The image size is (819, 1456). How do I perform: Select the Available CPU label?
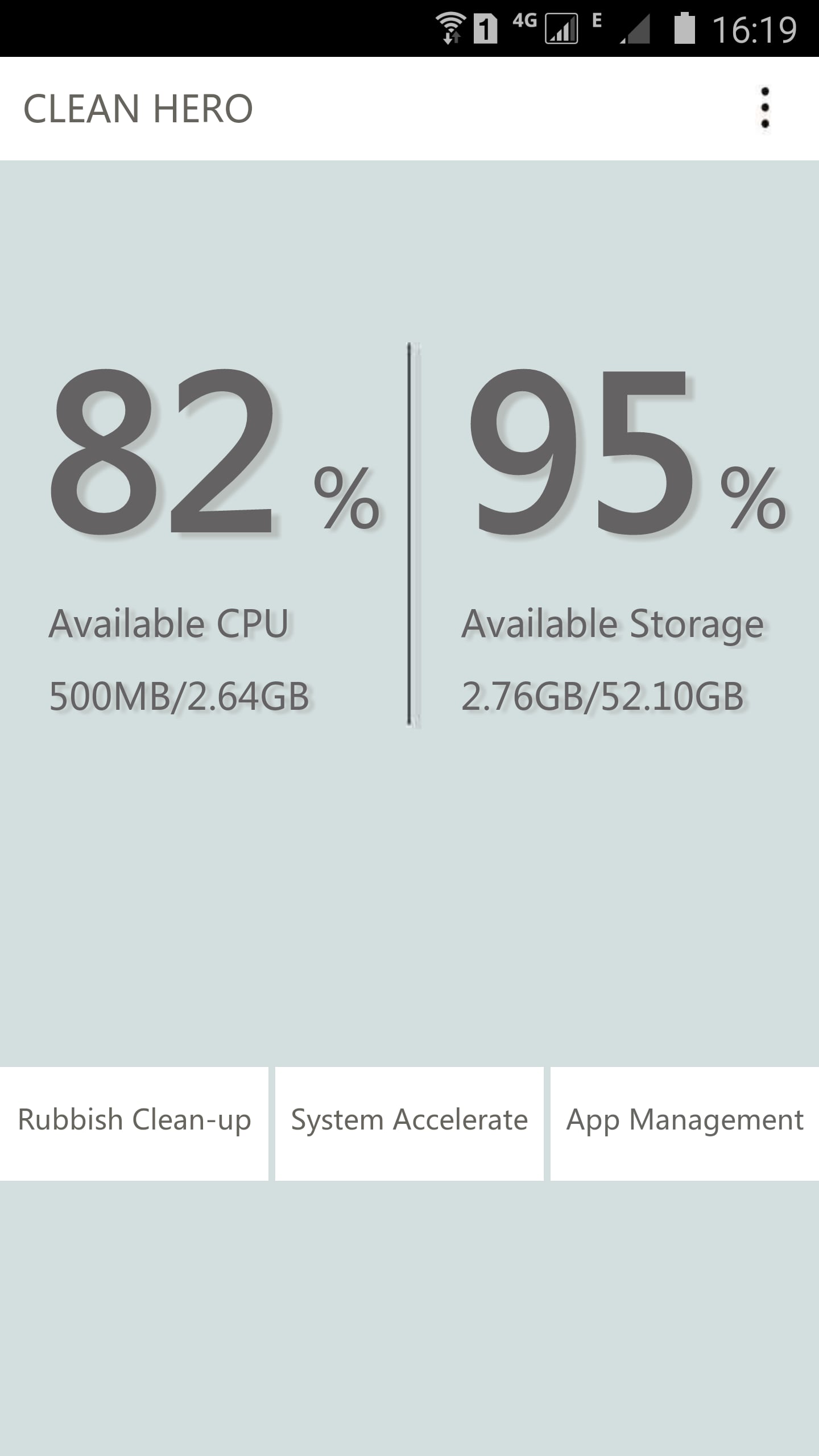coord(169,624)
